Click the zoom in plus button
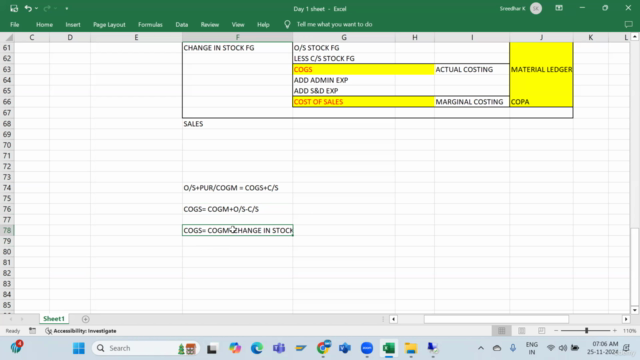 coord(615,331)
